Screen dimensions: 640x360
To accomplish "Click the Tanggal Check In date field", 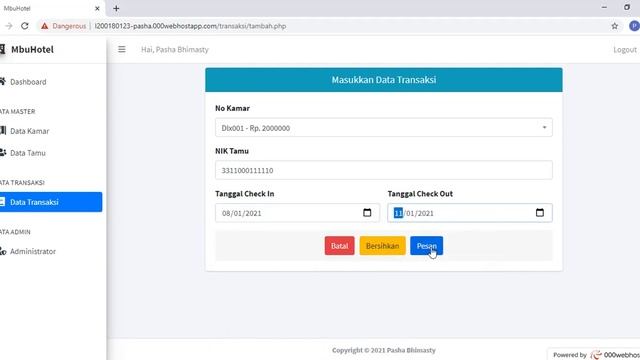I will (297, 213).
